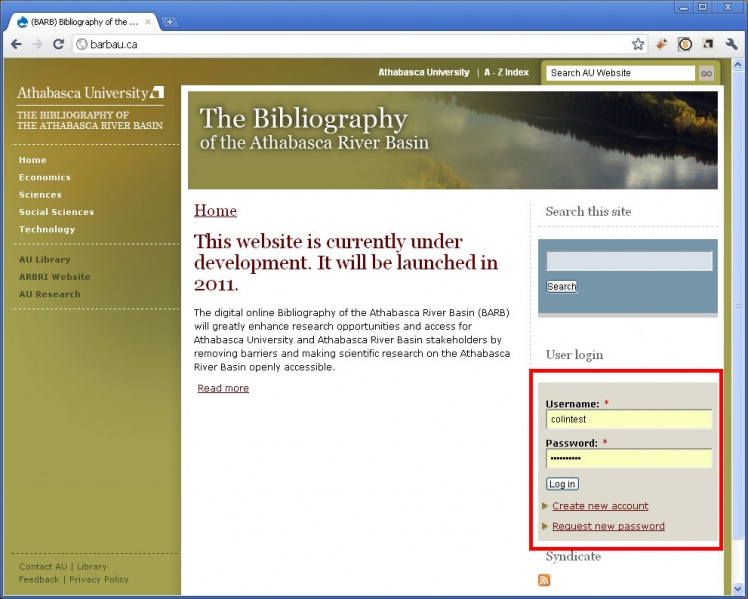Click the vertical scrollbar thumb
This screenshot has height=599, width=748.
tap(738, 305)
